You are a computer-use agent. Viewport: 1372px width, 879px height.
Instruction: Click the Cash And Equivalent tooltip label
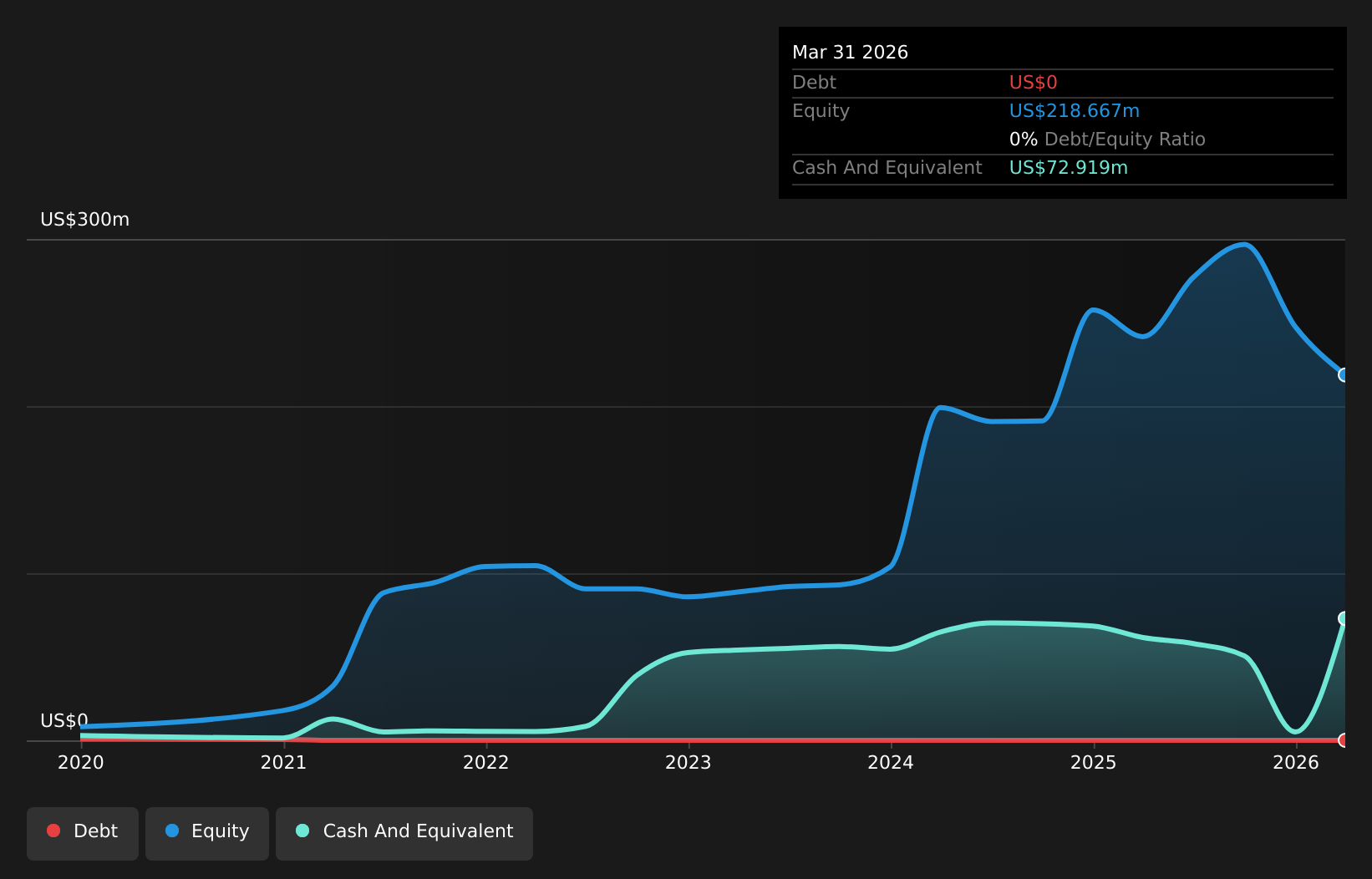887,168
